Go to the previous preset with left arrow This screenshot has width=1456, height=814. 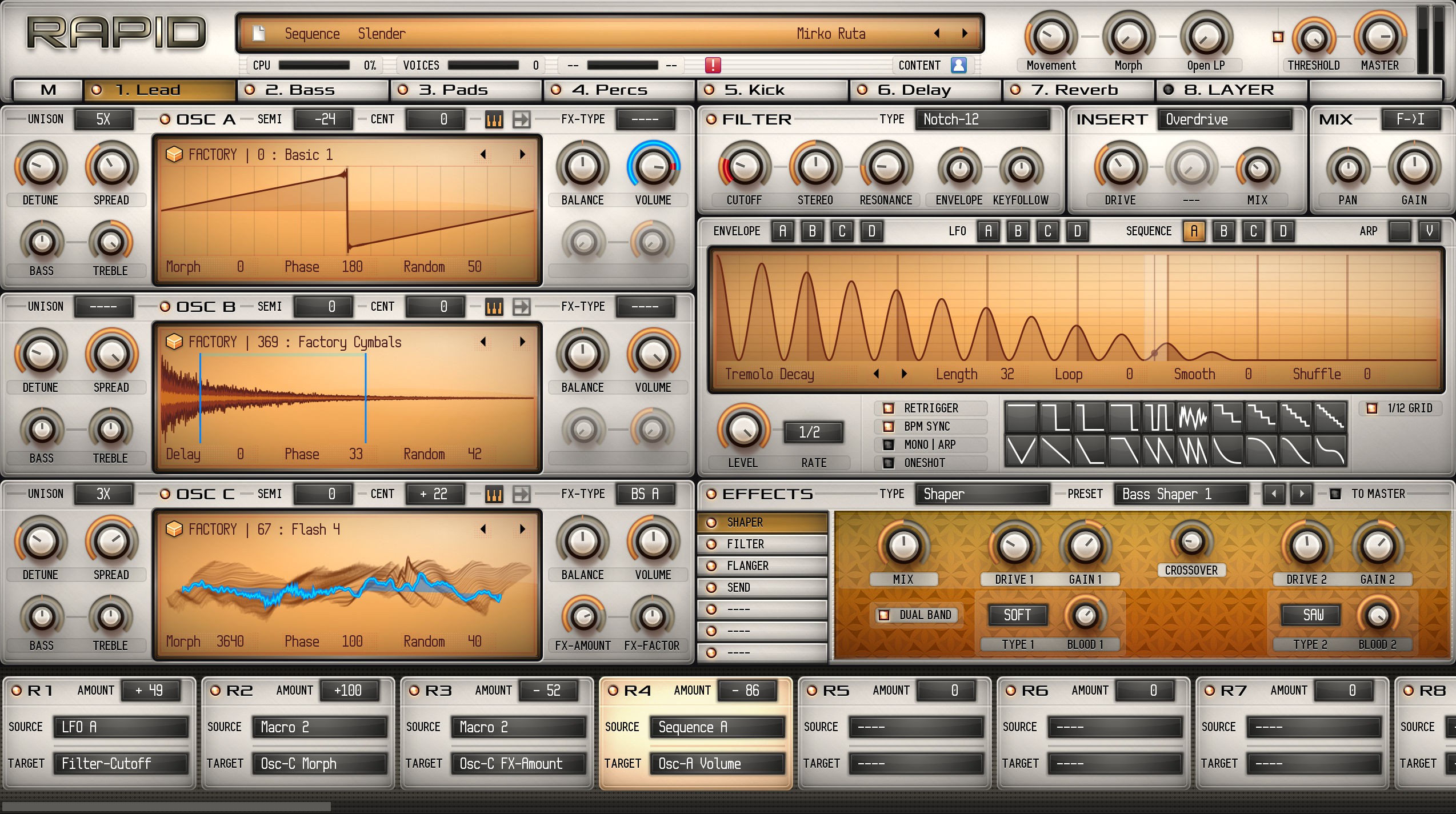tap(937, 33)
